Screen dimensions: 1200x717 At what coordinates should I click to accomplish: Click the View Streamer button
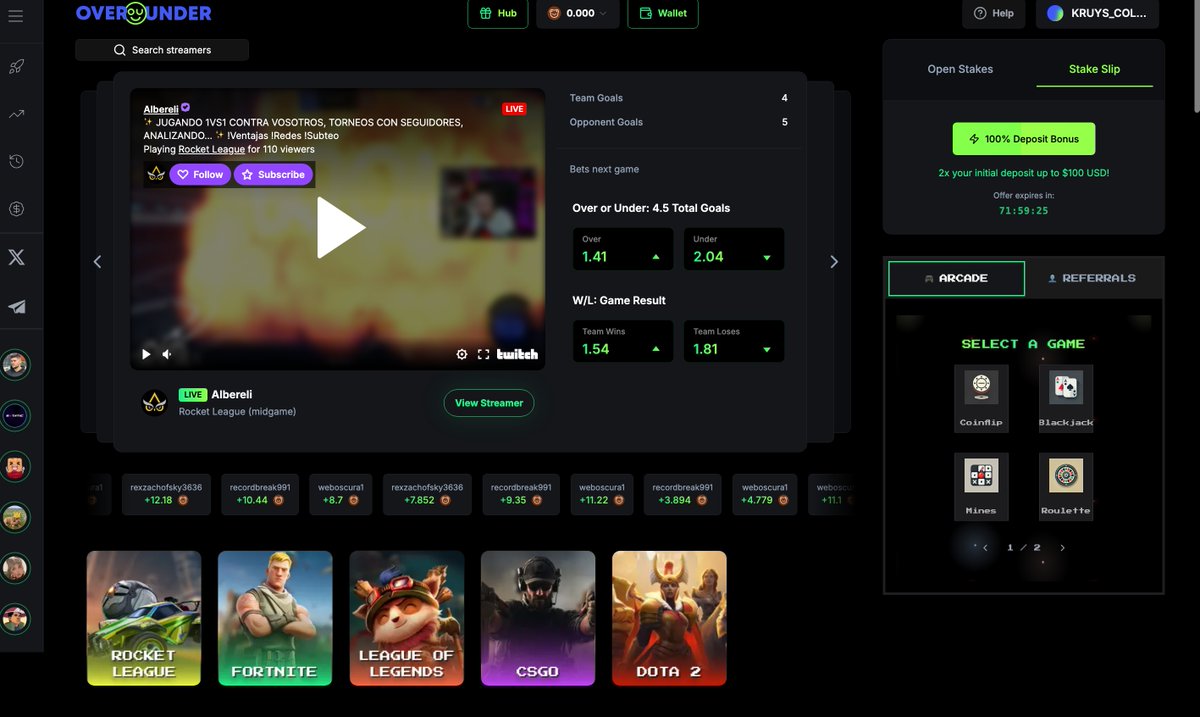point(489,403)
